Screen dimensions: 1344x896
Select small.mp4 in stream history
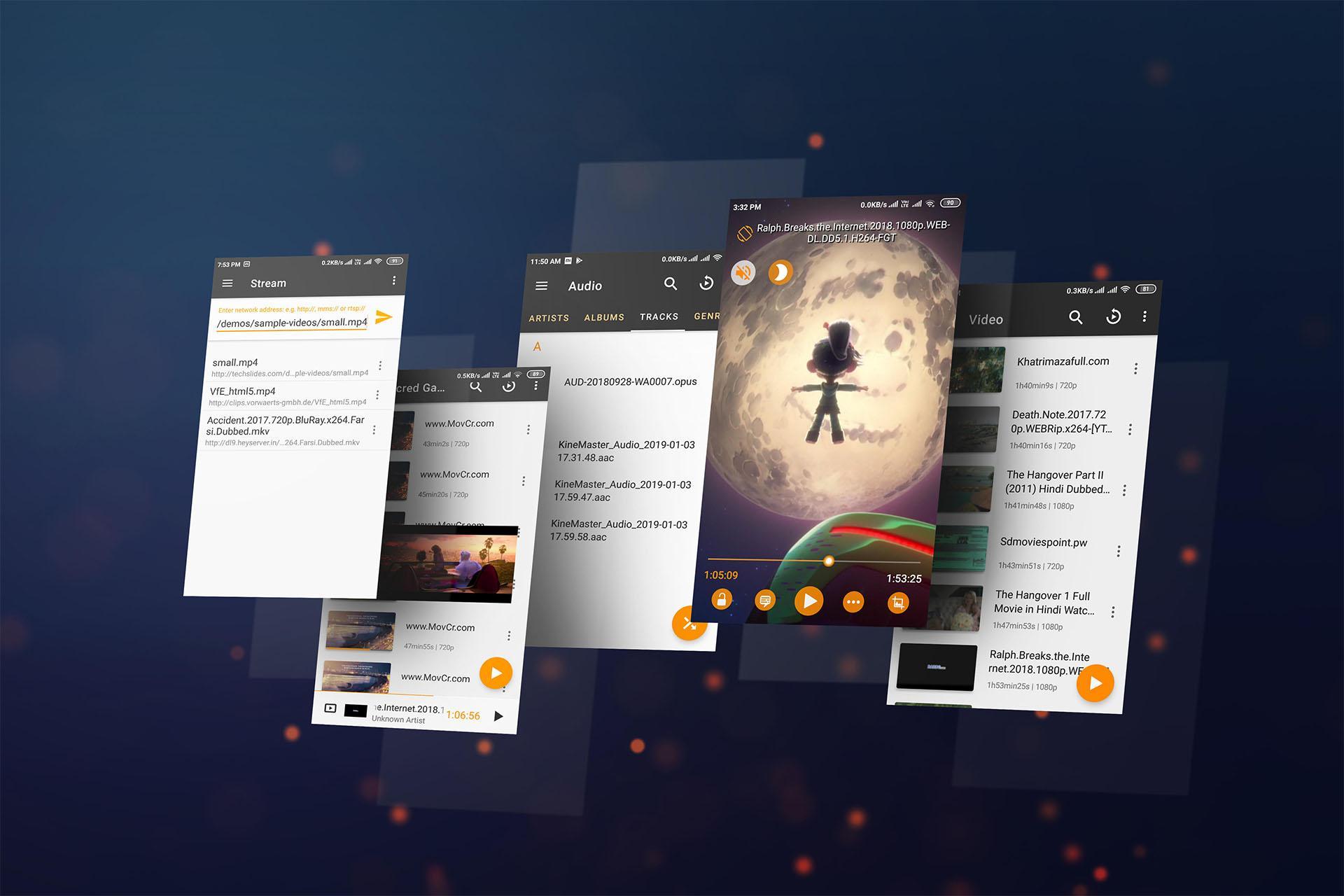click(291, 367)
